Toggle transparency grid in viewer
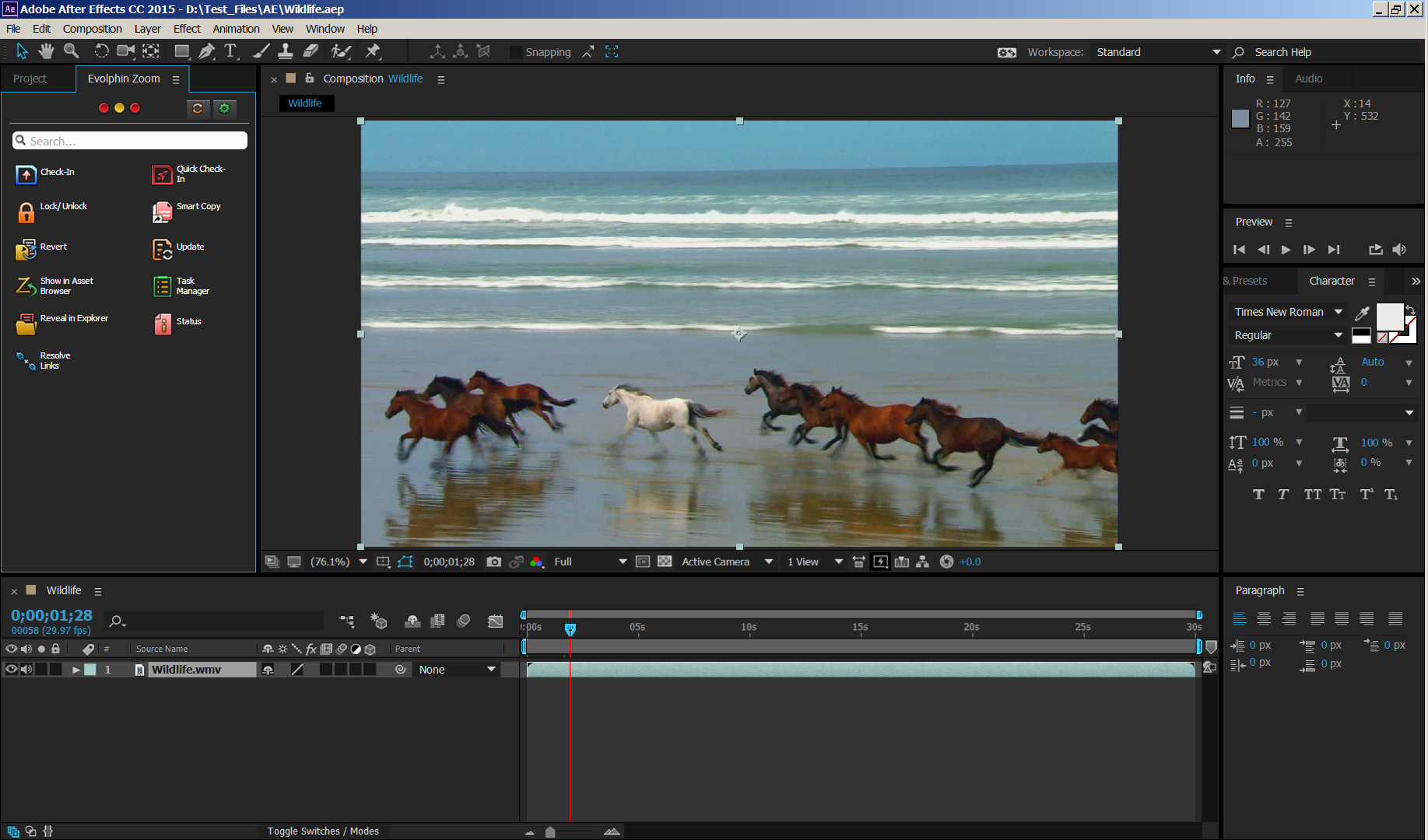The width and height of the screenshot is (1428, 840). [665, 562]
